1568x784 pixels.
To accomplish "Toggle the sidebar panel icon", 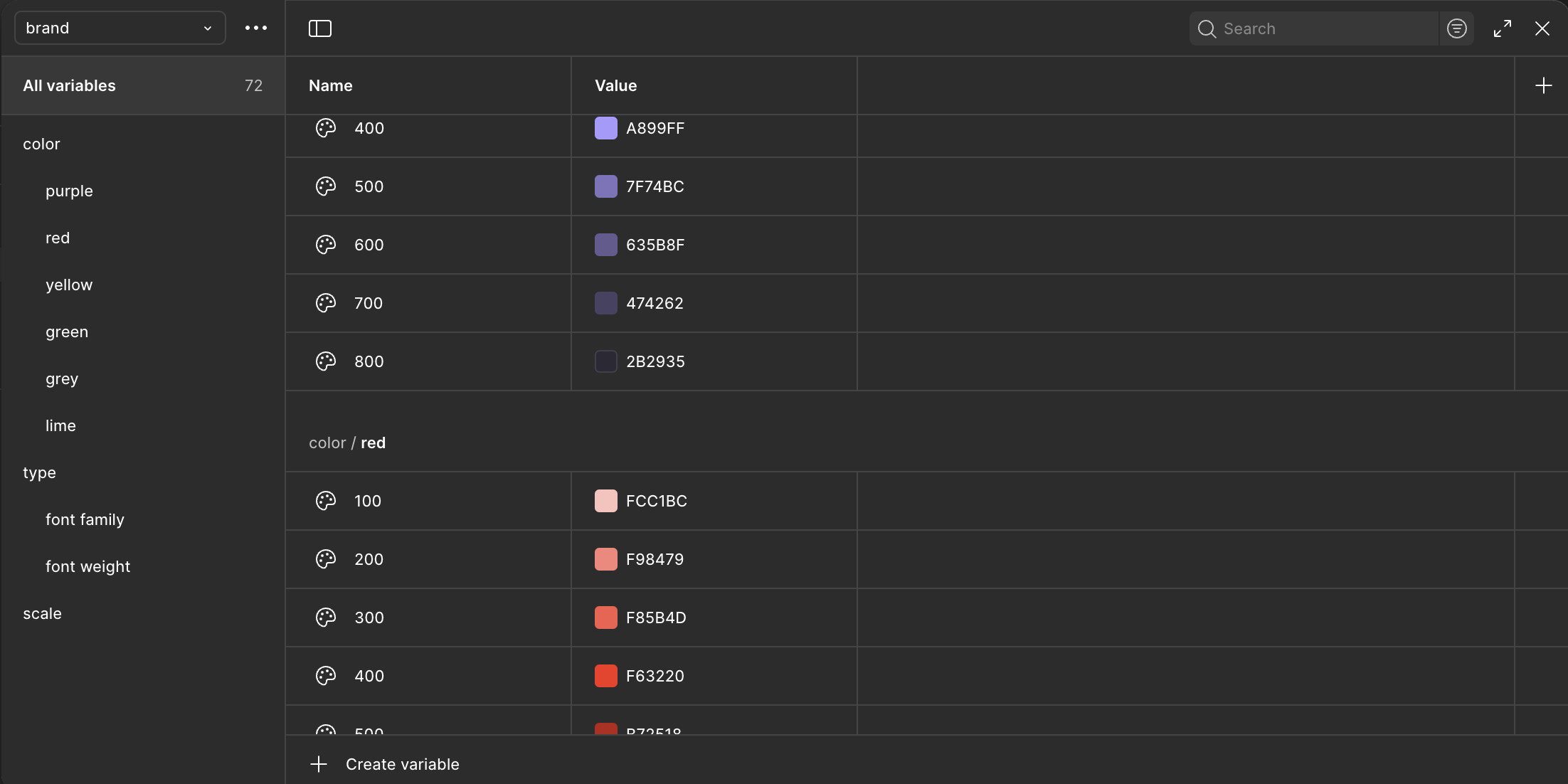I will point(320,28).
